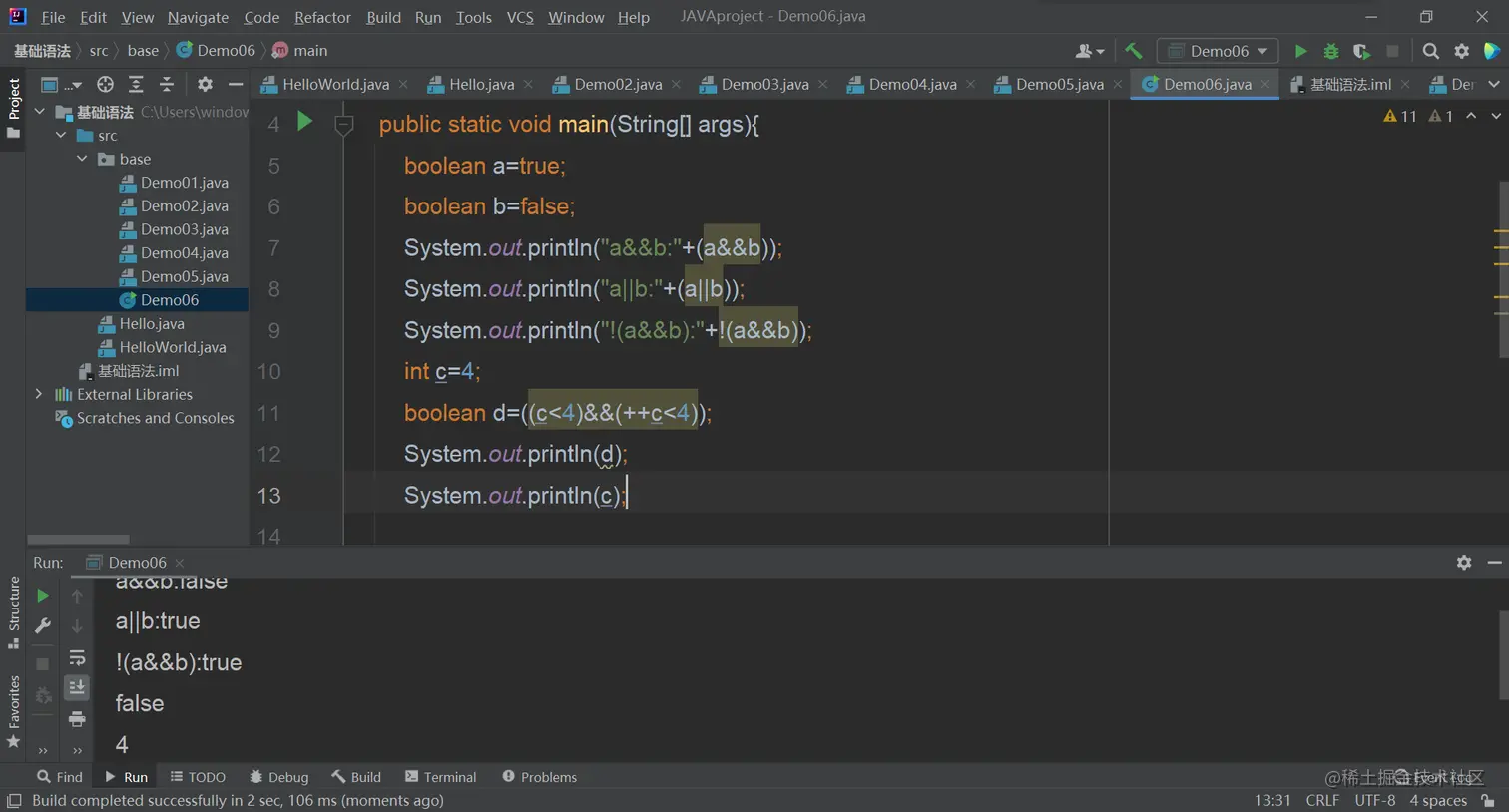Open the Problems tool window
1509x812 pixels.
pyautogui.click(x=539, y=777)
